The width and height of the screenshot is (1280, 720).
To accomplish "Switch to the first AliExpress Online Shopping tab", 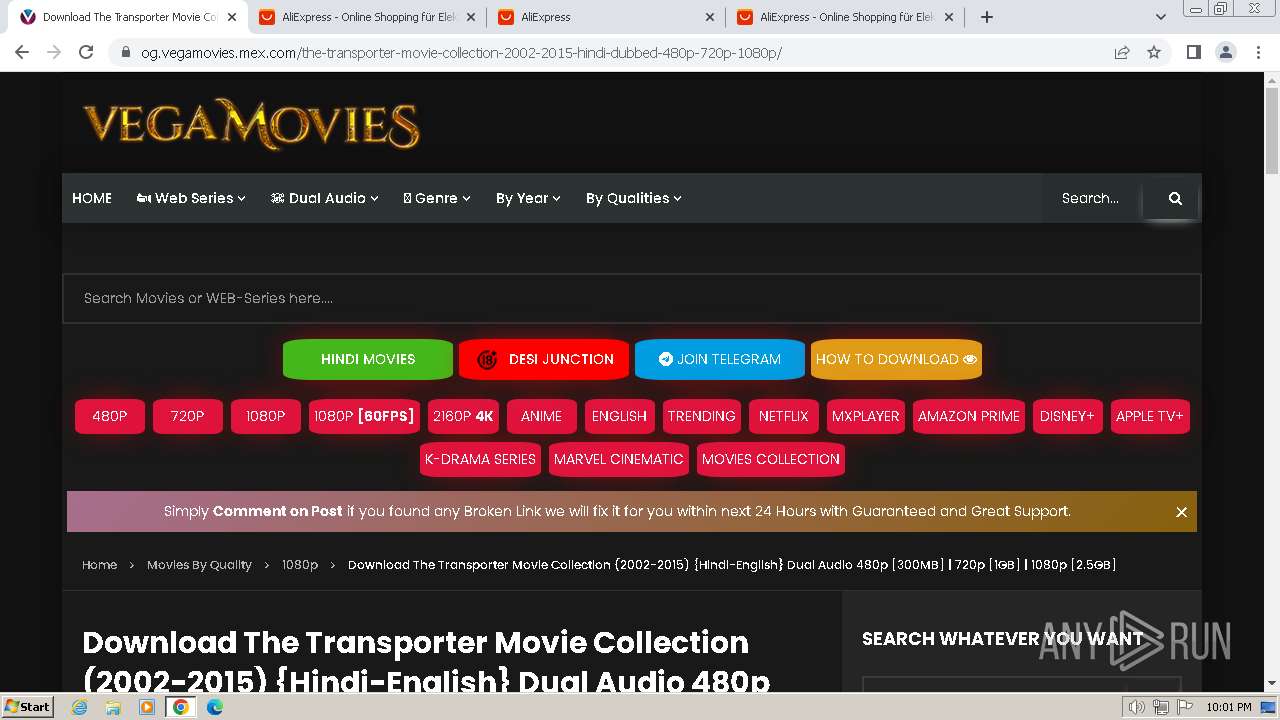I will click(x=366, y=17).
